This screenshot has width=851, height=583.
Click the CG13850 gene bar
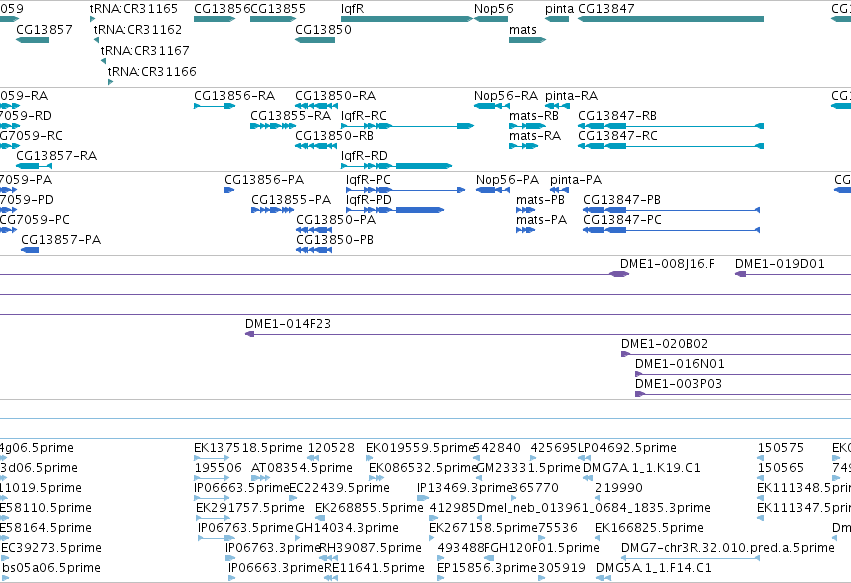click(x=315, y=40)
